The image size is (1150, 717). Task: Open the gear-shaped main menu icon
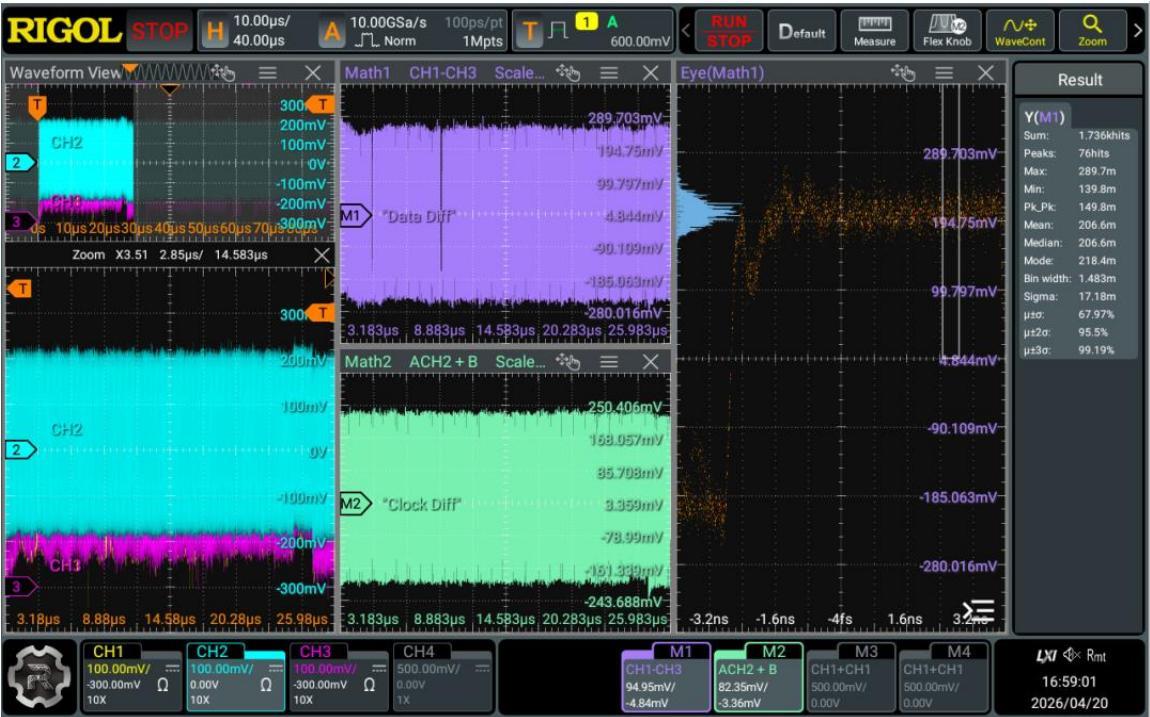pos(39,675)
